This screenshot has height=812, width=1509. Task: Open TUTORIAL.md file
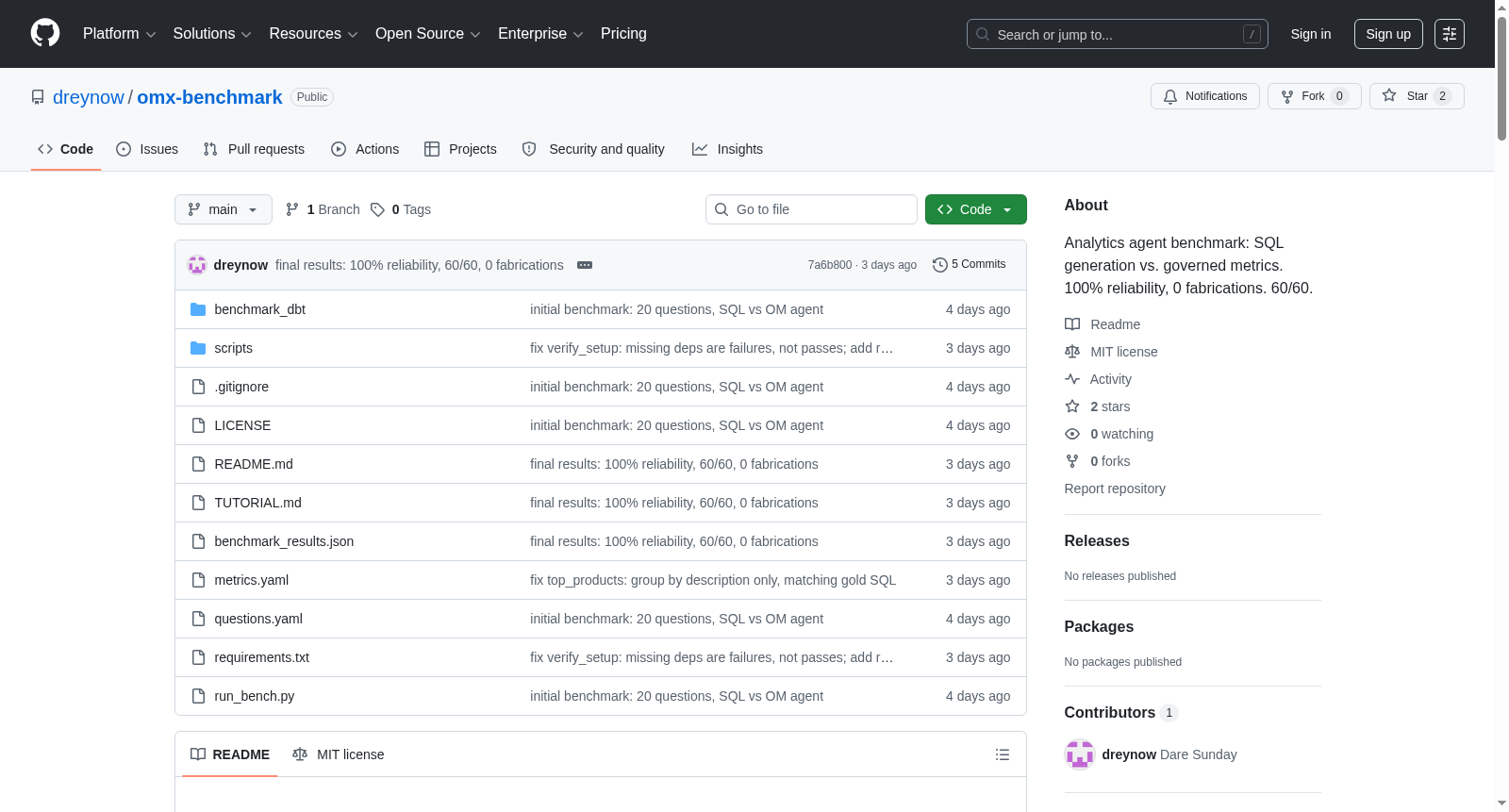257,503
